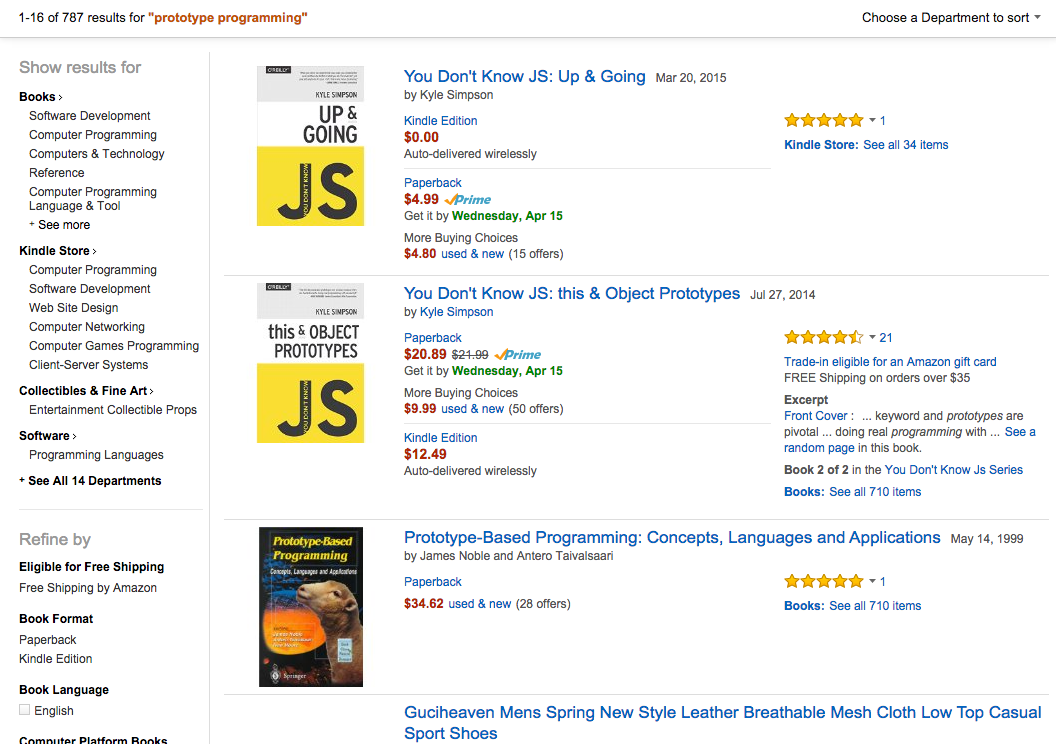Select Computer Networking category

click(x=87, y=327)
